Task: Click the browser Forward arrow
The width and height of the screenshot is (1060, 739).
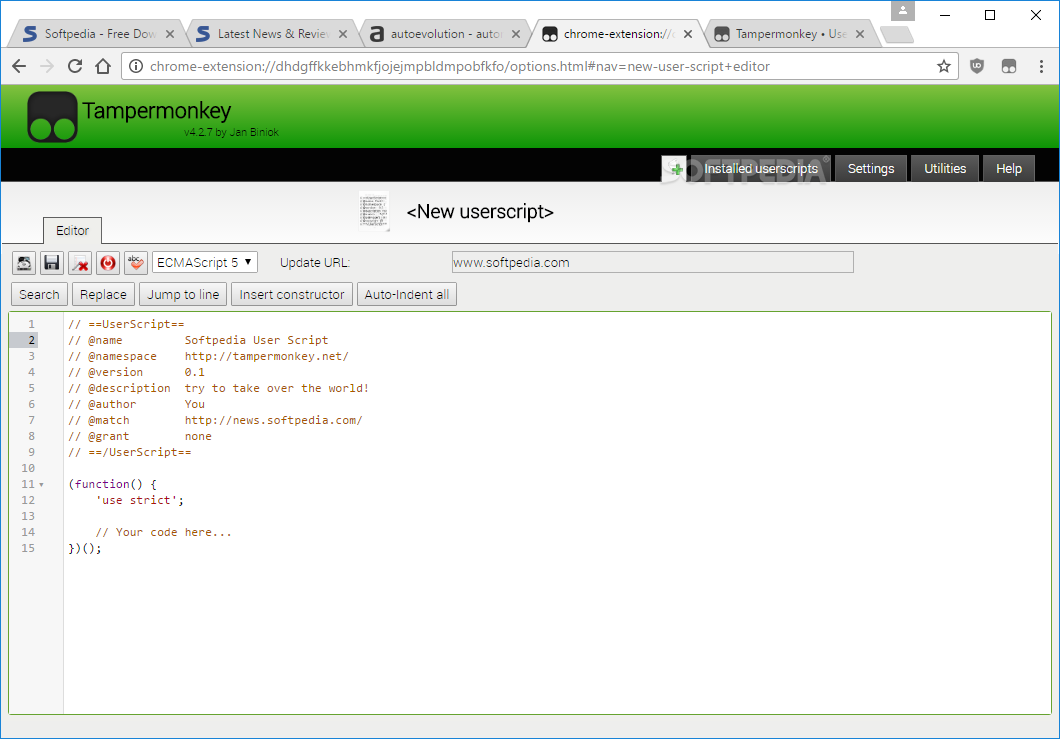Action: tap(47, 66)
